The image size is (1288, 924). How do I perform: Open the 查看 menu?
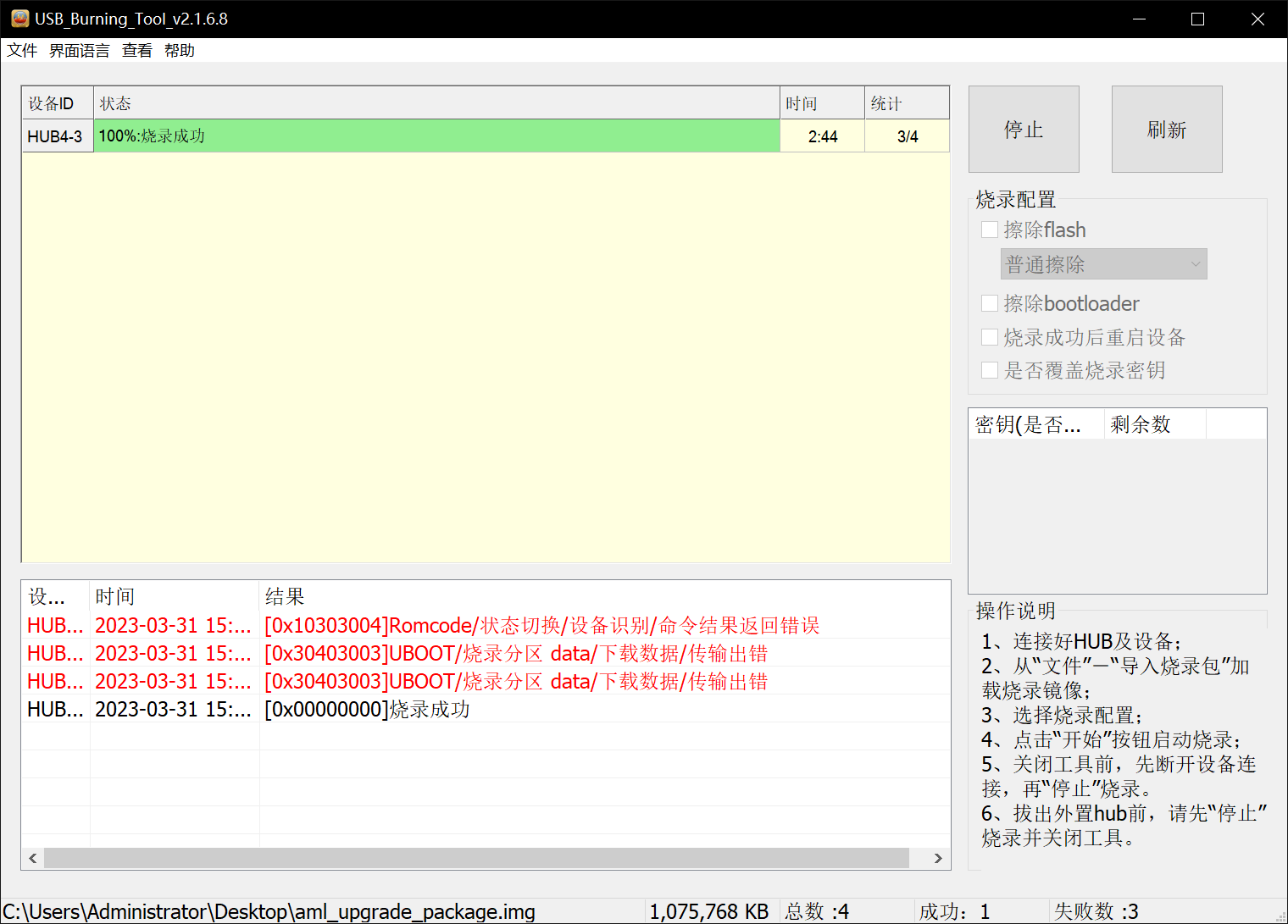[x=136, y=51]
